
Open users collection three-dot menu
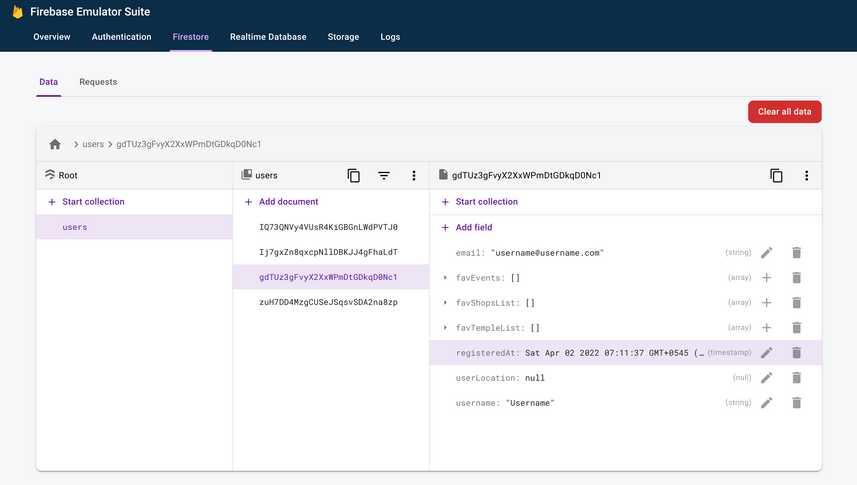pos(413,175)
